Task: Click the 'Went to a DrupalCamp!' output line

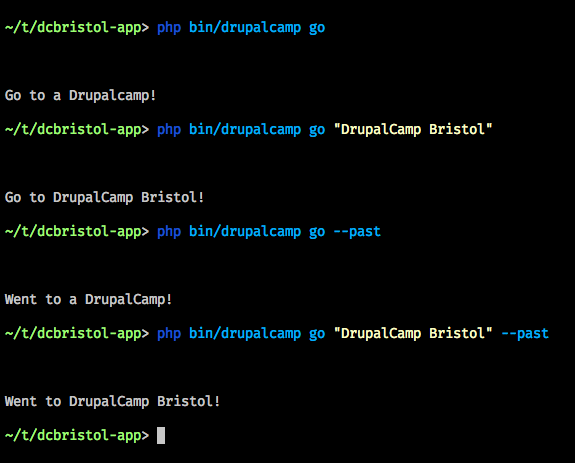Action: click(x=88, y=300)
